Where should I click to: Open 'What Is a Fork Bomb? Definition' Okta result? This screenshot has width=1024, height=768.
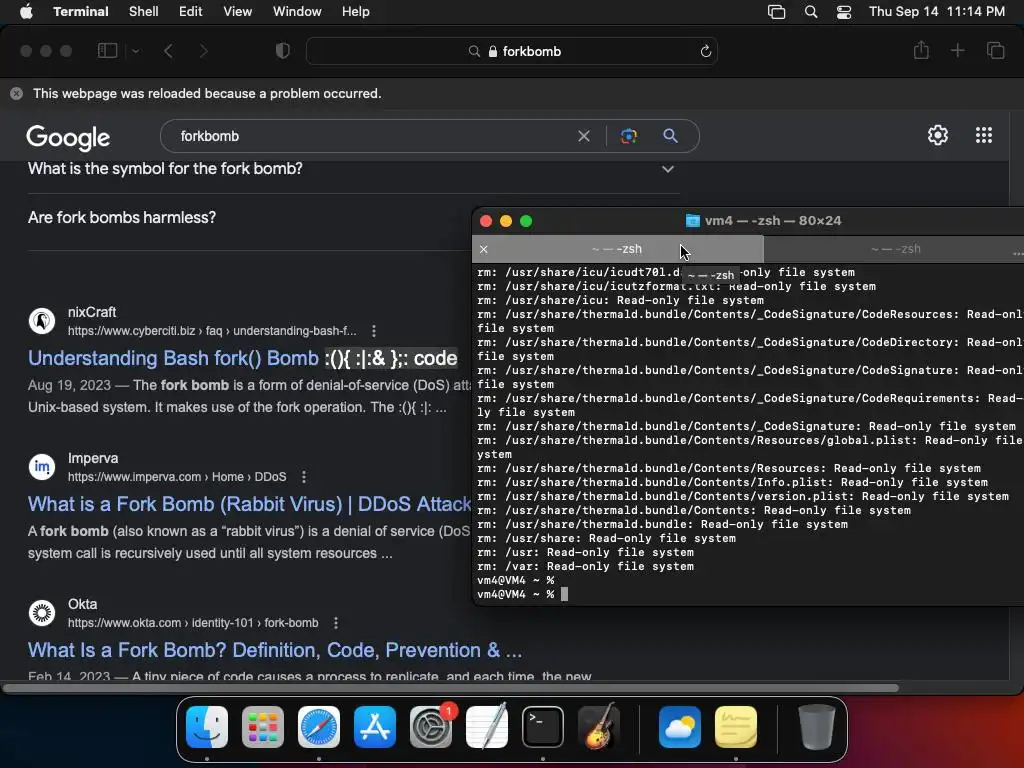pyautogui.click(x=275, y=650)
